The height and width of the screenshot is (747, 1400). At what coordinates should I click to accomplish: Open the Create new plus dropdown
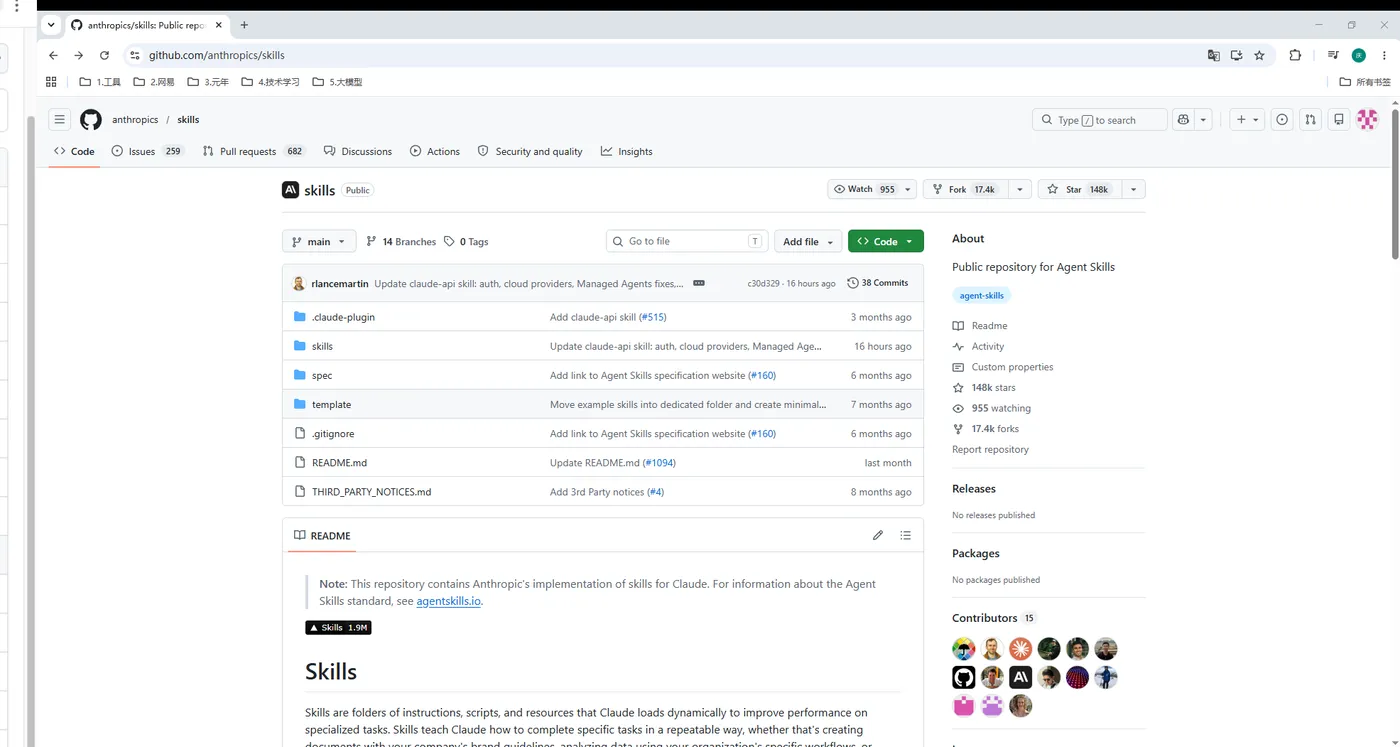(1247, 120)
